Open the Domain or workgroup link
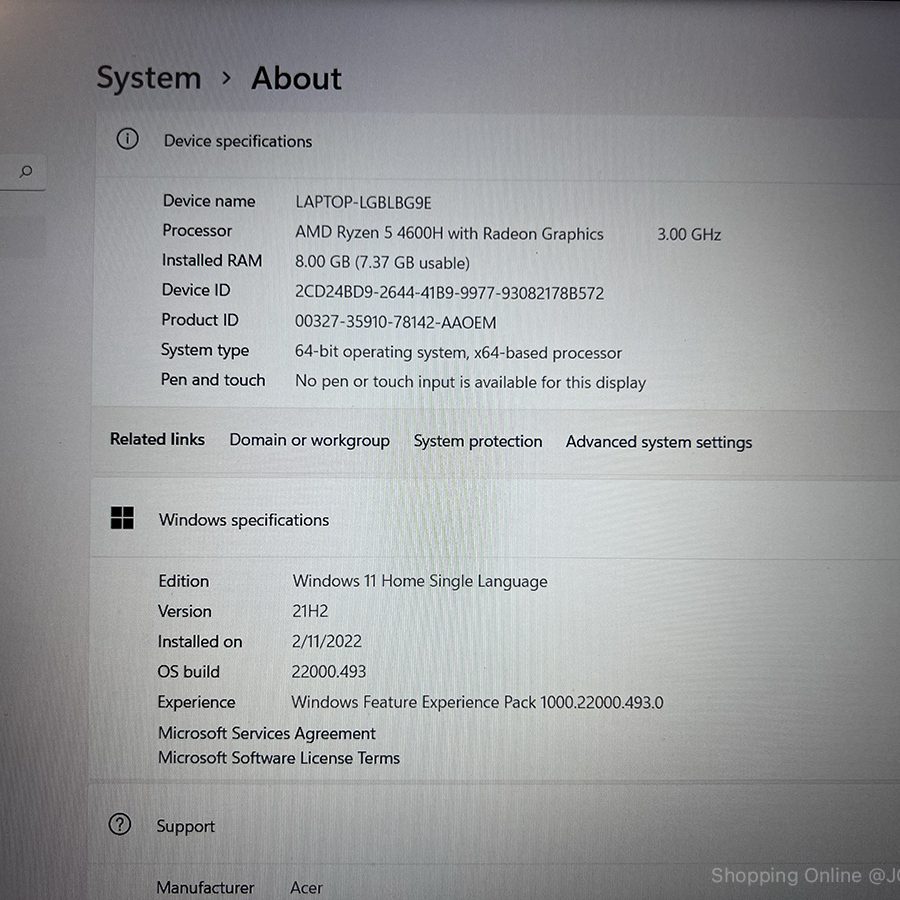 [309, 440]
